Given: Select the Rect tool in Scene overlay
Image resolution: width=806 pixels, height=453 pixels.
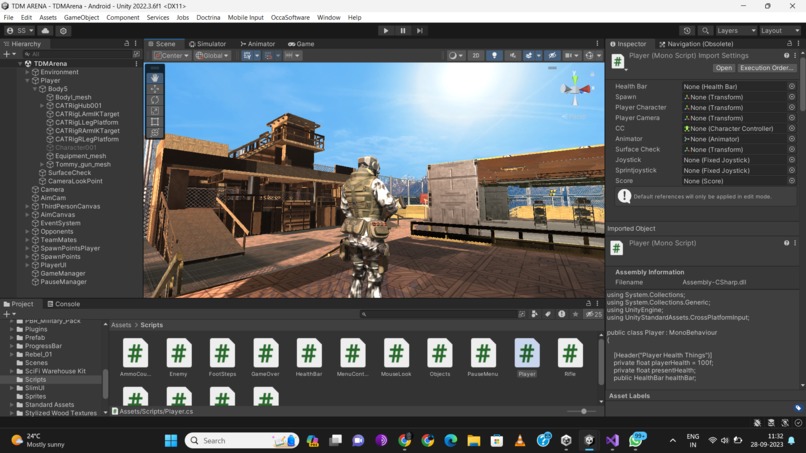Looking at the screenshot, I should (x=155, y=121).
